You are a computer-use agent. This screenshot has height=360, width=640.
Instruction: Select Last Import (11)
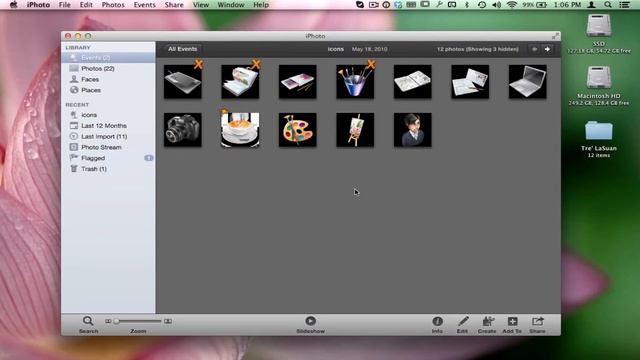click(x=108, y=136)
